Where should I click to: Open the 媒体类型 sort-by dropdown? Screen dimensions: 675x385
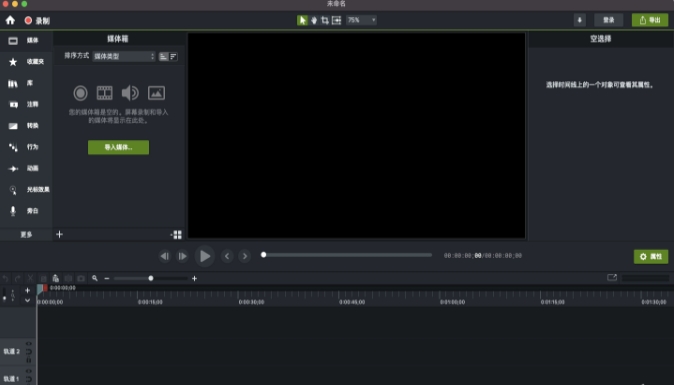point(124,56)
